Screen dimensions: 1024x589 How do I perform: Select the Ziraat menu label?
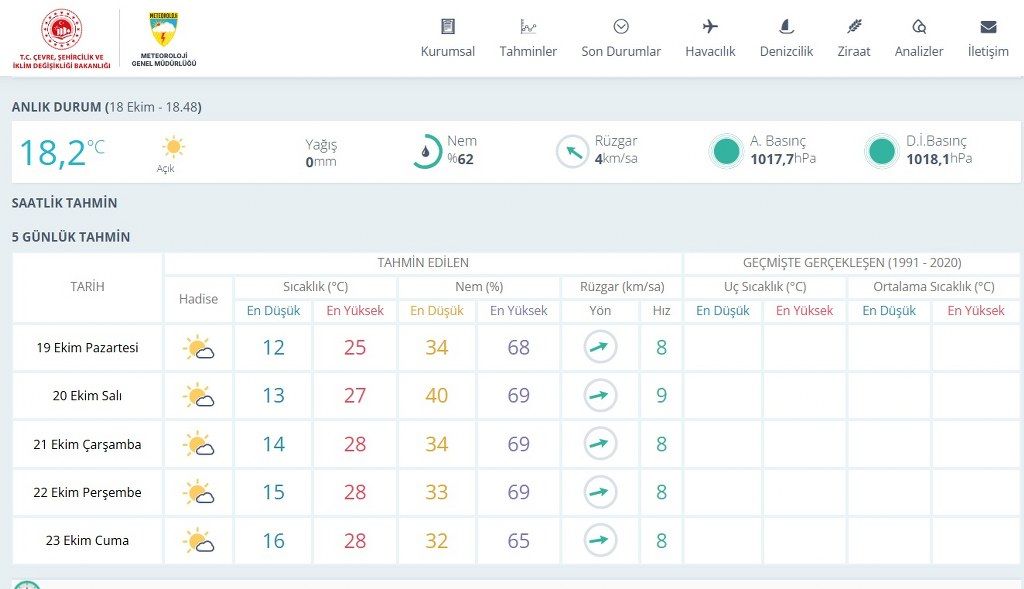point(854,52)
